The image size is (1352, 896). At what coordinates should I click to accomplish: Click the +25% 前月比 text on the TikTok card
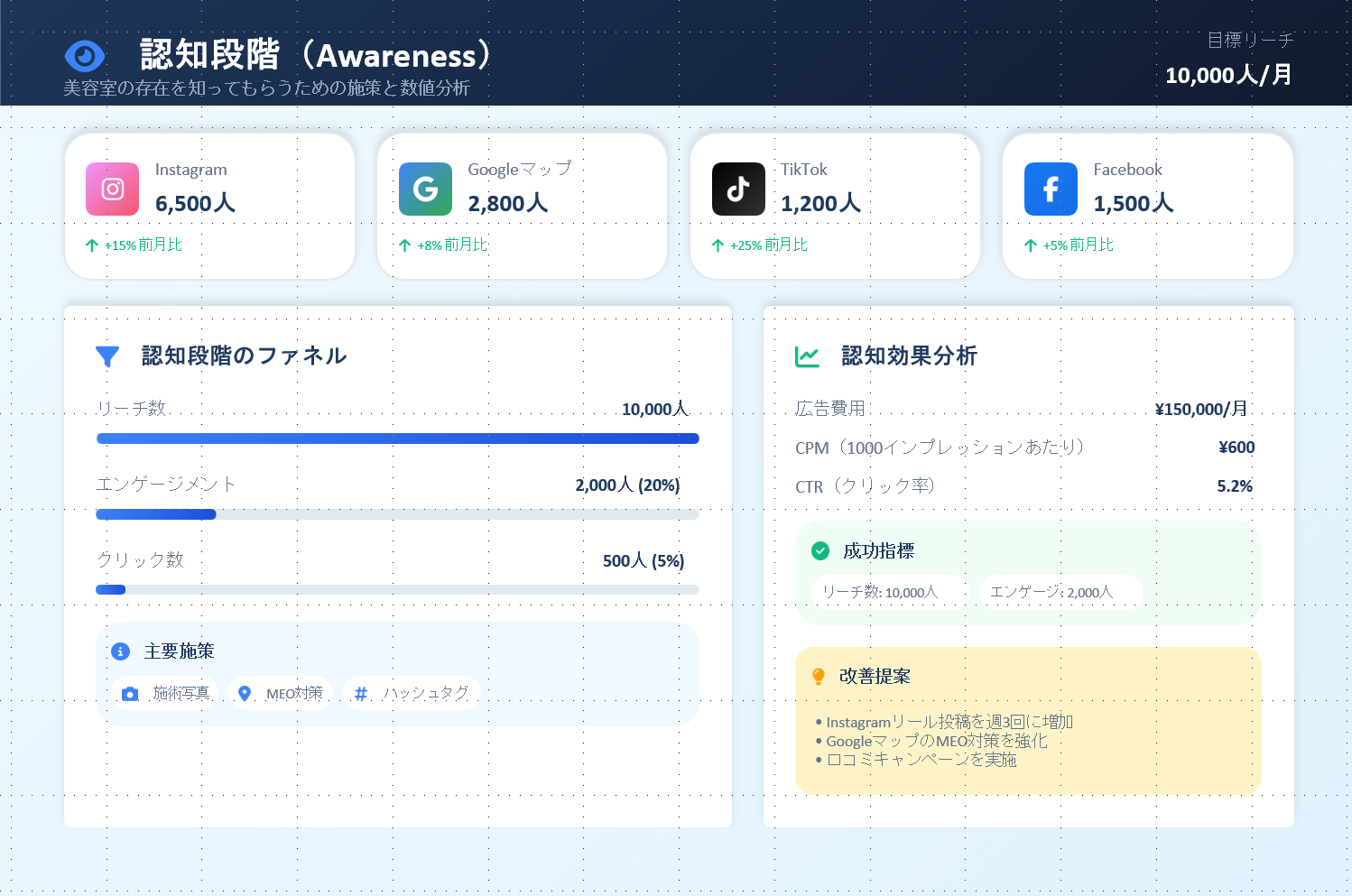pos(769,245)
